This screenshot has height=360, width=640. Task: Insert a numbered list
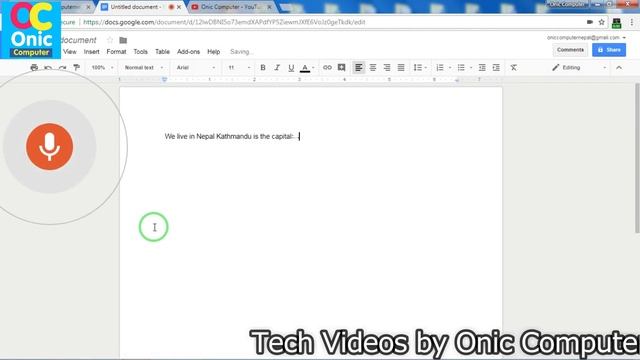pos(440,68)
